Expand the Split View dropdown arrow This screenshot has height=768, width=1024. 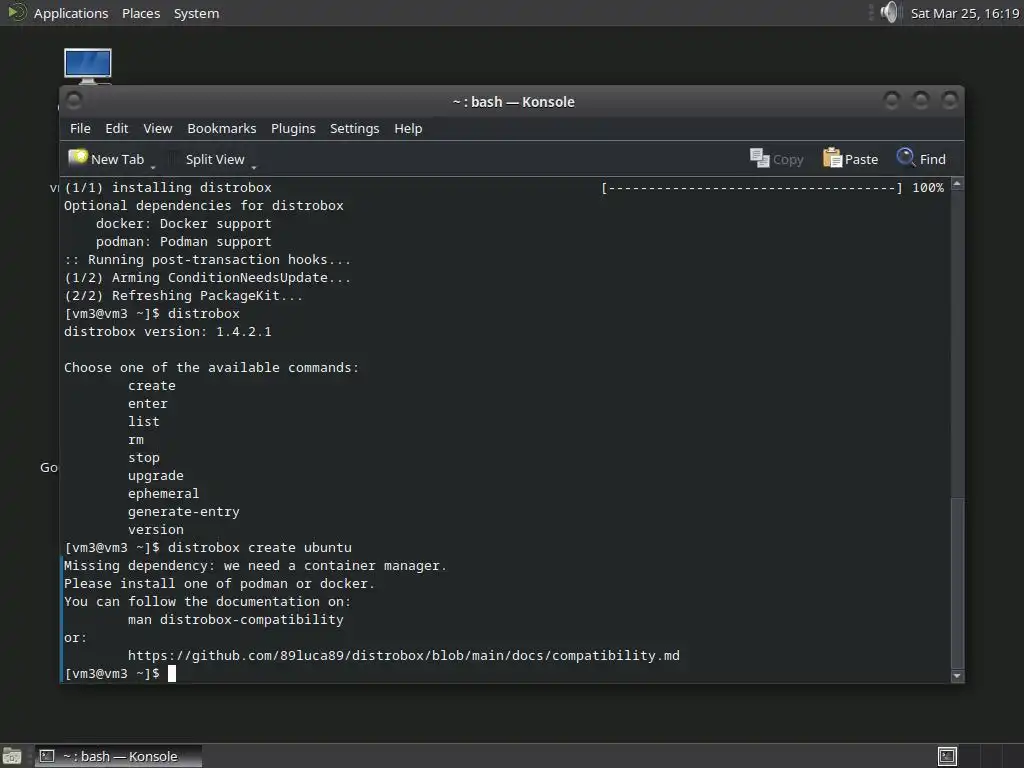click(254, 168)
